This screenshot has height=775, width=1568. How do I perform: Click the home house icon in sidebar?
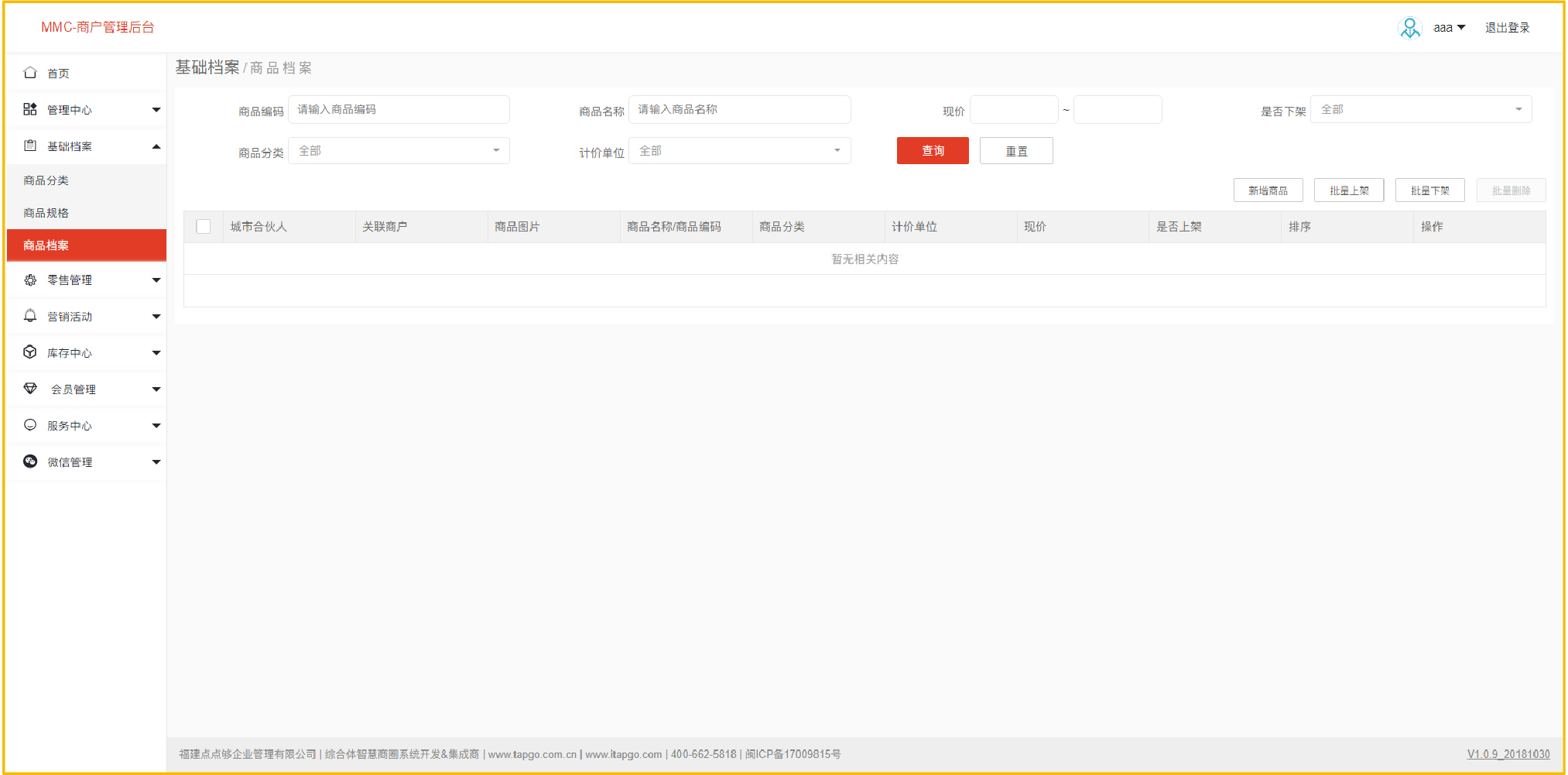[x=30, y=73]
